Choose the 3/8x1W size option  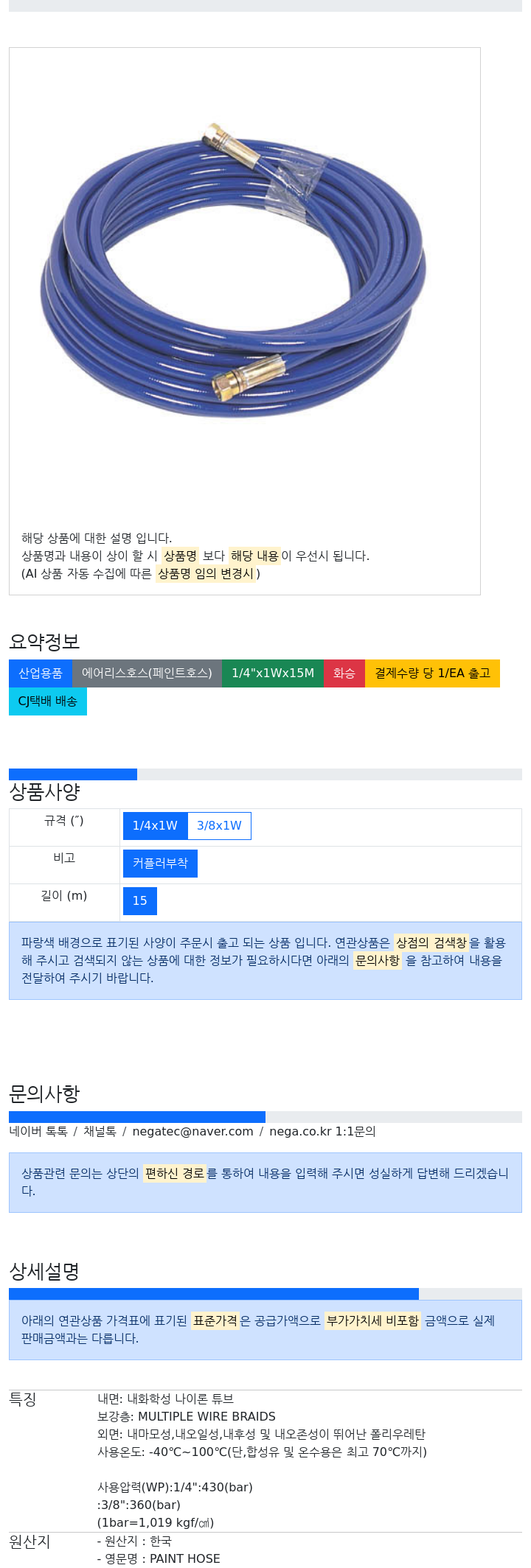point(219,826)
